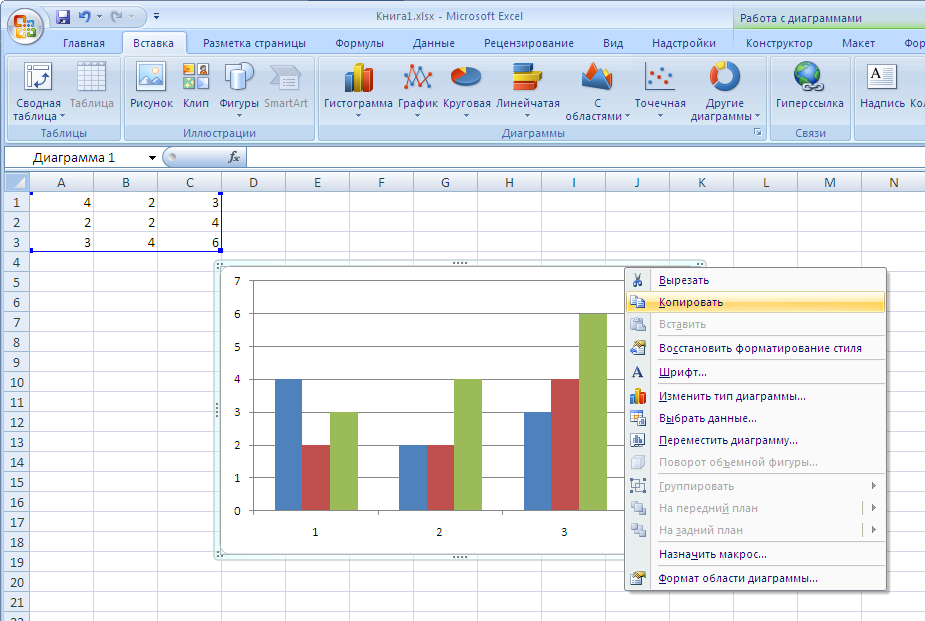Viewport: 925px width, 621px height.
Task: Select cell B3 containing 4
Action: (126, 242)
